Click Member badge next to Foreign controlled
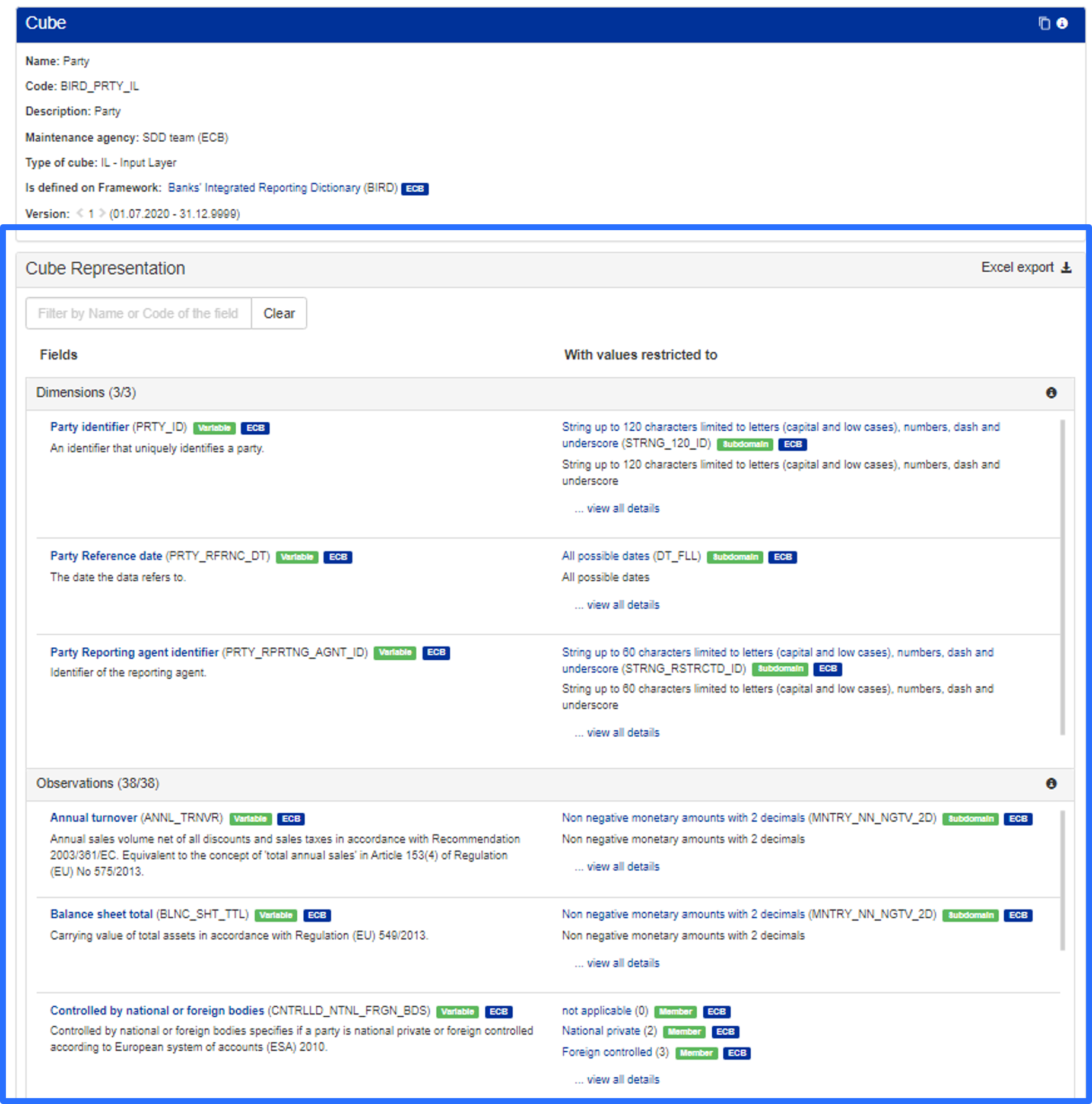 point(696,1053)
